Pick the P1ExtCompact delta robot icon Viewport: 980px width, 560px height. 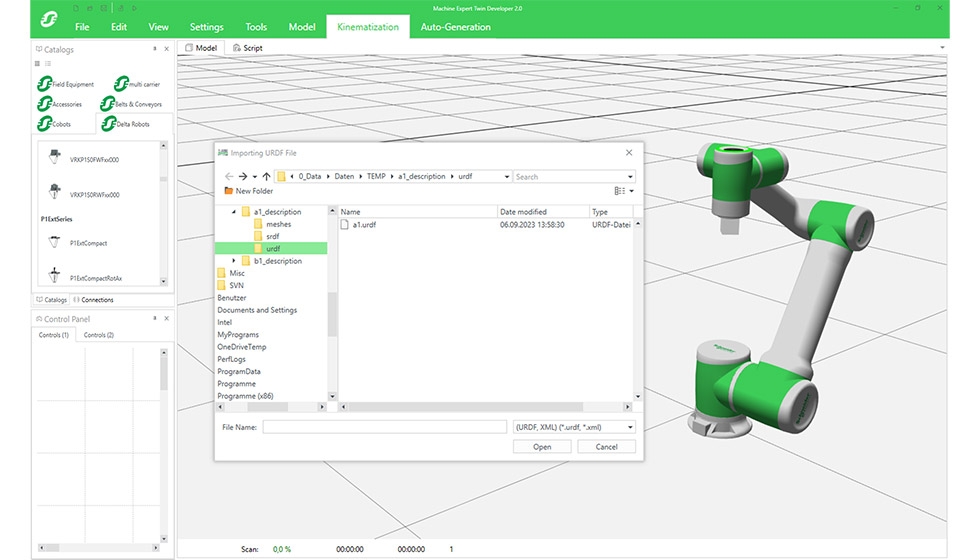pos(53,242)
